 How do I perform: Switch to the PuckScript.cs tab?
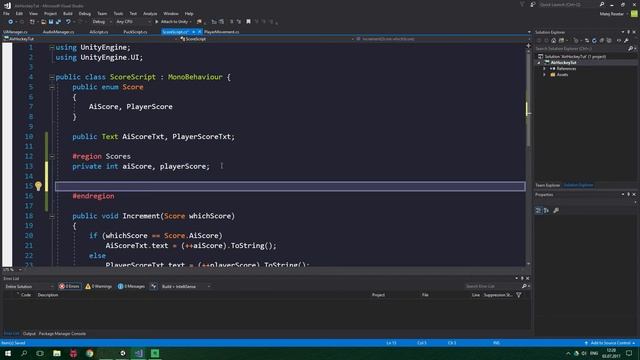coord(135,32)
